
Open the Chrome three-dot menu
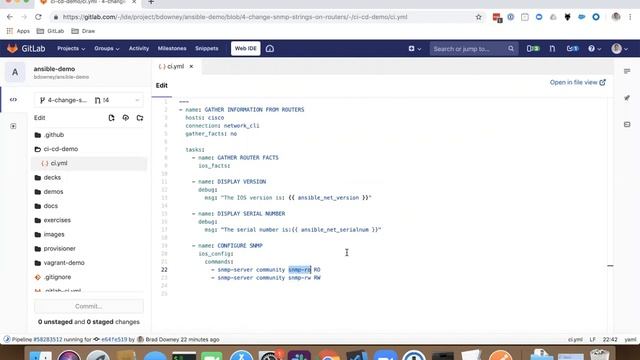tap(630, 17)
